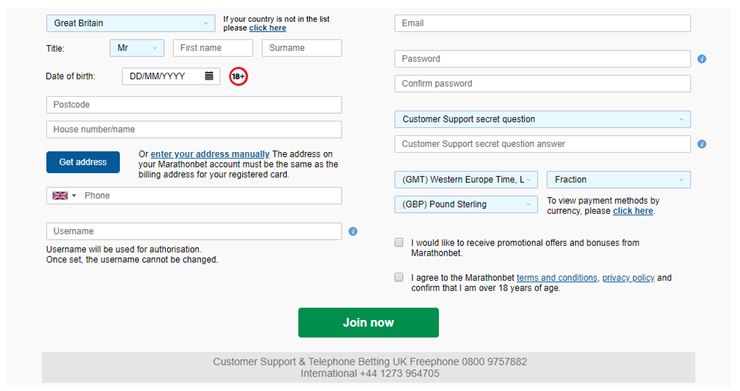
Task: Open the Great Britain country dropdown
Action: coord(130,23)
